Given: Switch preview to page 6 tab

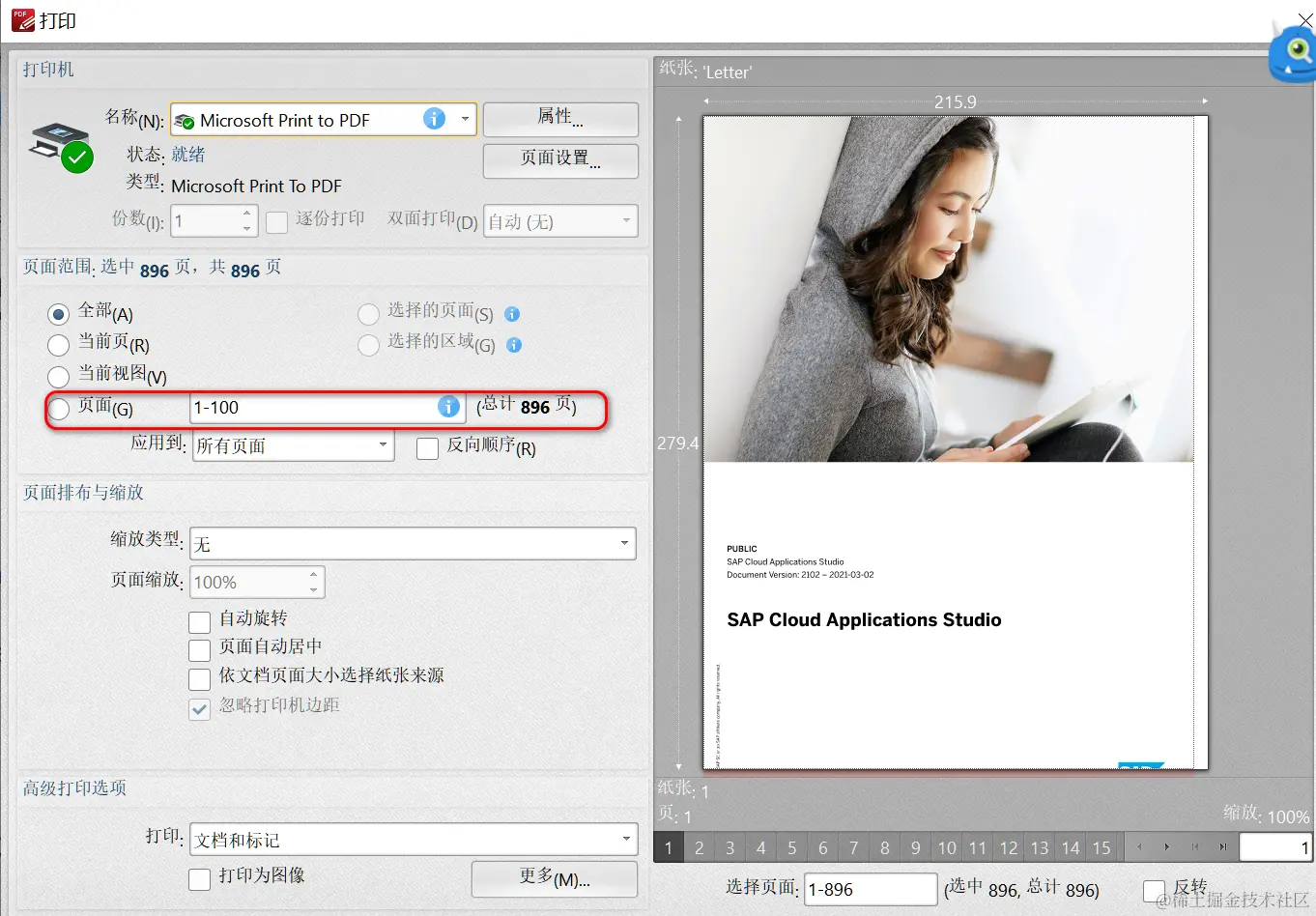Looking at the screenshot, I should pos(823,847).
